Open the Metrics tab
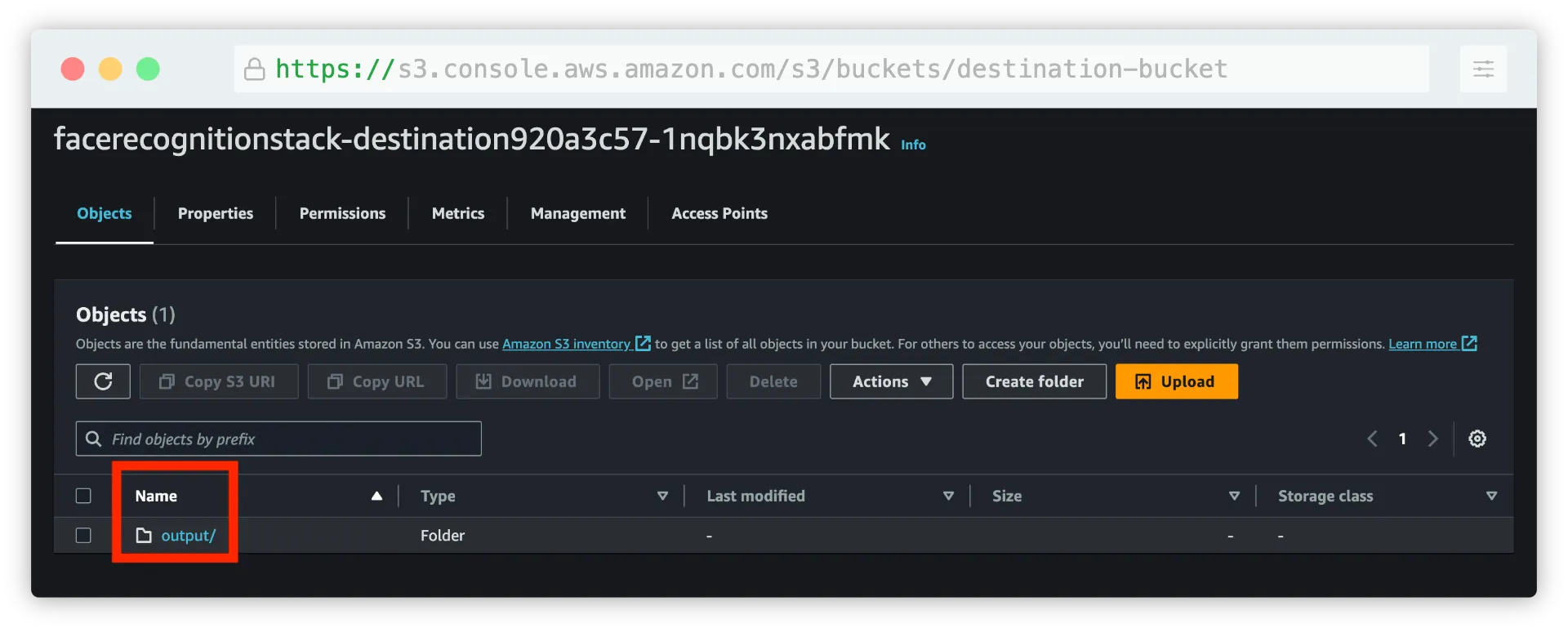 pyautogui.click(x=458, y=213)
